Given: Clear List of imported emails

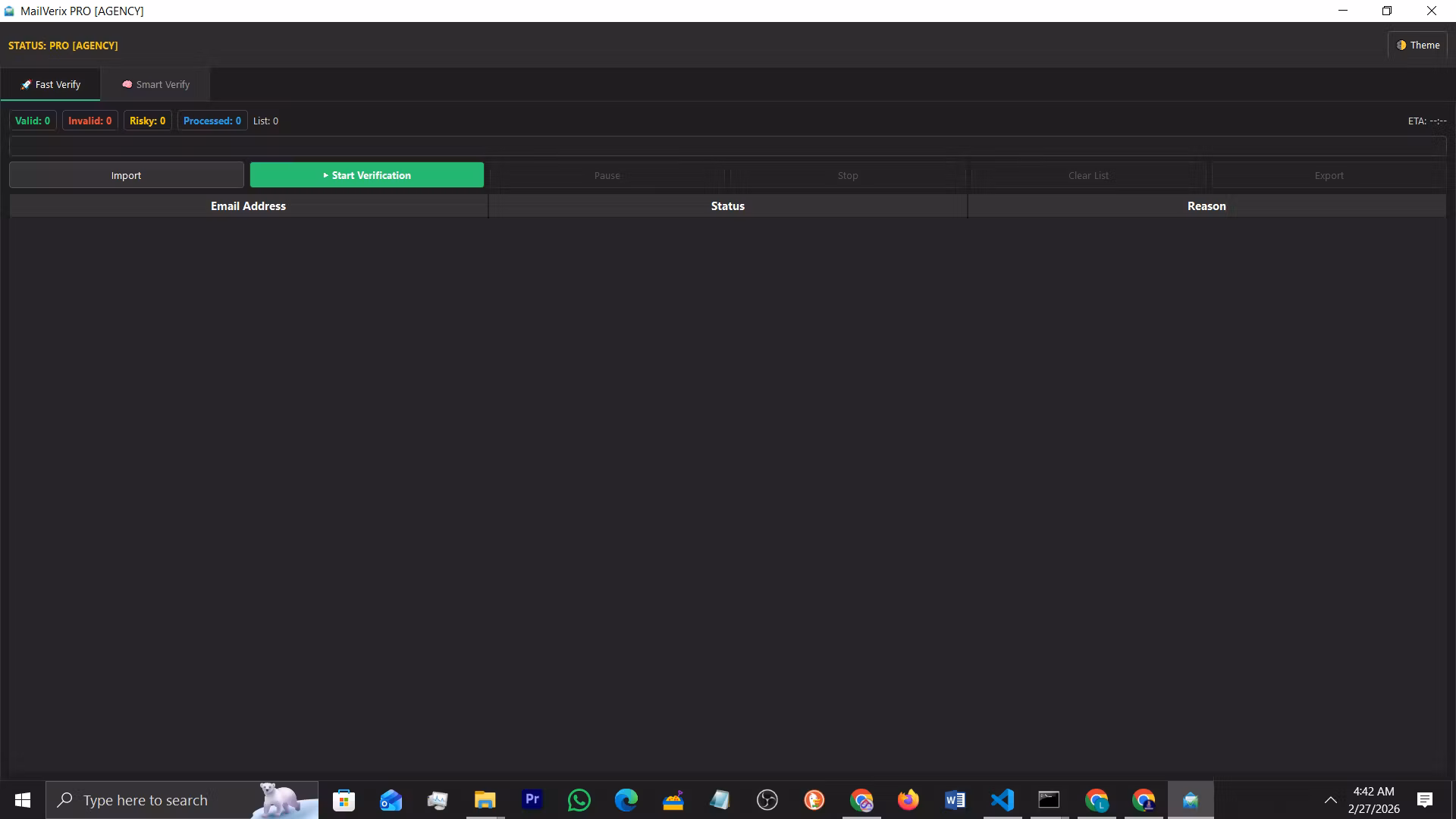Looking at the screenshot, I should pos(1088,175).
